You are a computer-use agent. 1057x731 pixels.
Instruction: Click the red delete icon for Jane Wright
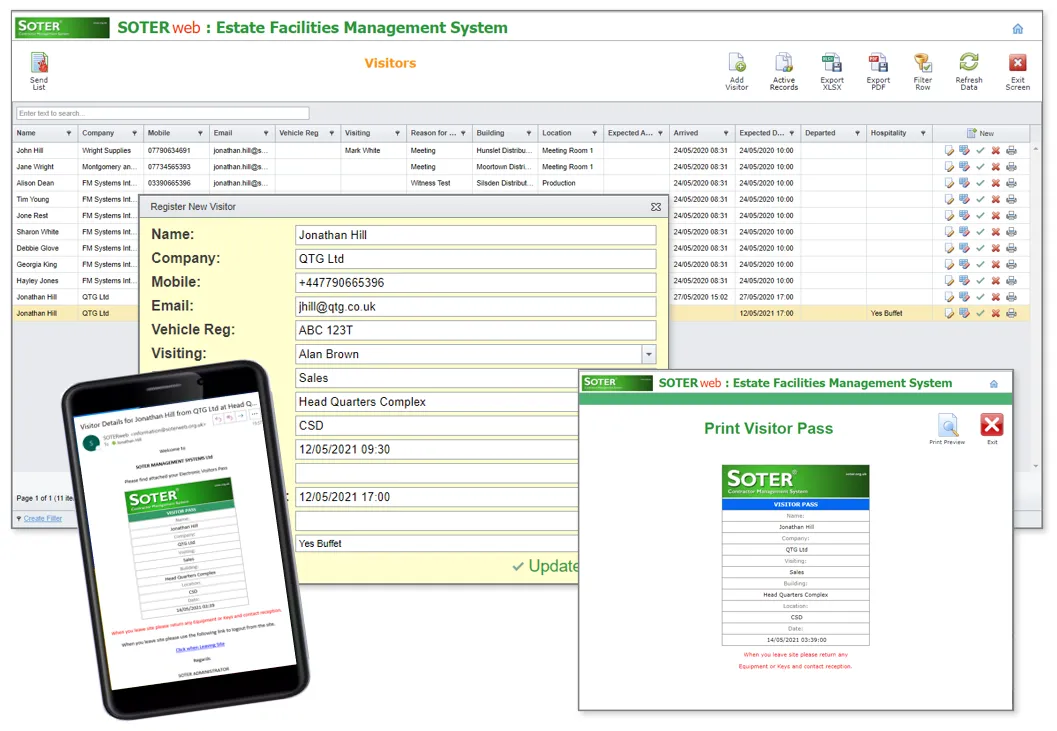[x=996, y=167]
